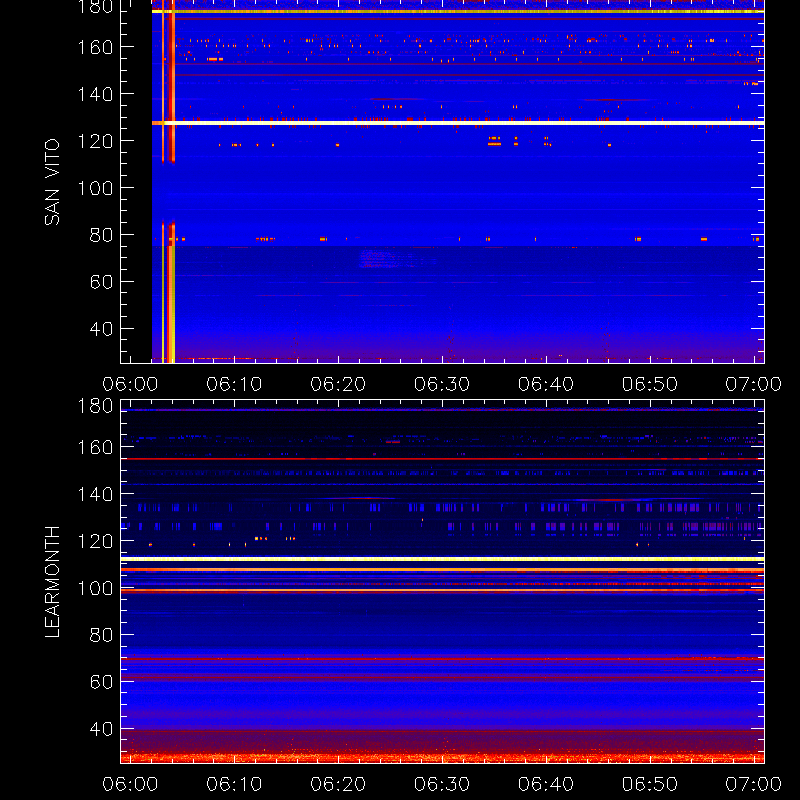Select the 160 frequency label on San Vito plot
Viewport: 800px width, 800px height.
(95, 47)
